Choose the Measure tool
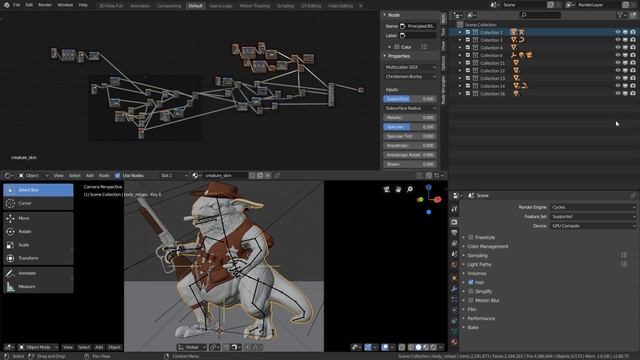 tap(38, 287)
